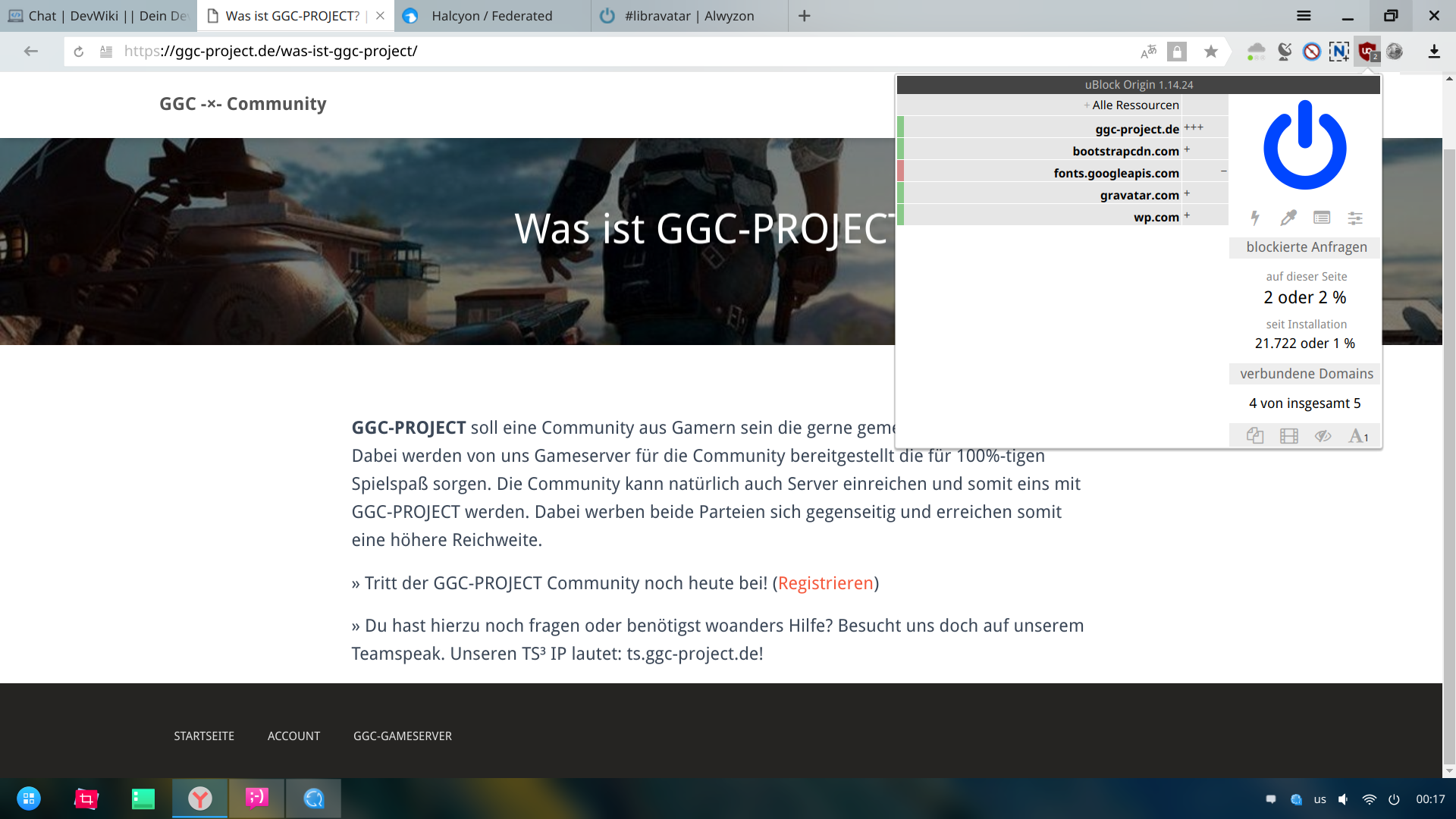Switch to Halcyon / Federated tab
The width and height of the screenshot is (1456, 819).
pos(491,16)
